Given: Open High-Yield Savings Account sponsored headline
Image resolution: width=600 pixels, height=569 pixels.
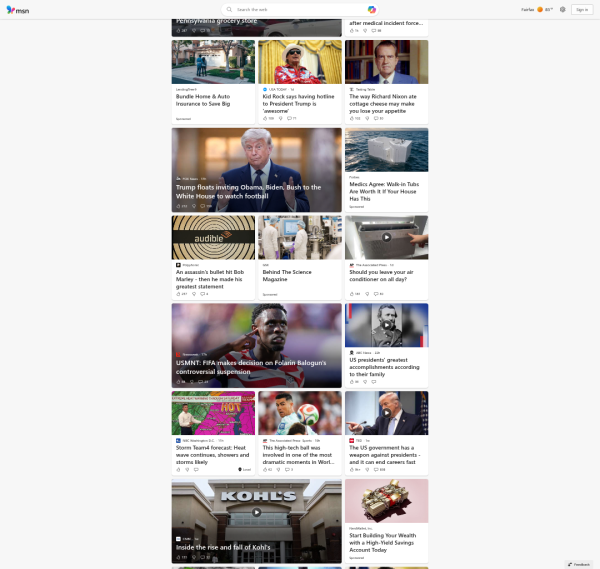Looking at the screenshot, I should 383,543.
